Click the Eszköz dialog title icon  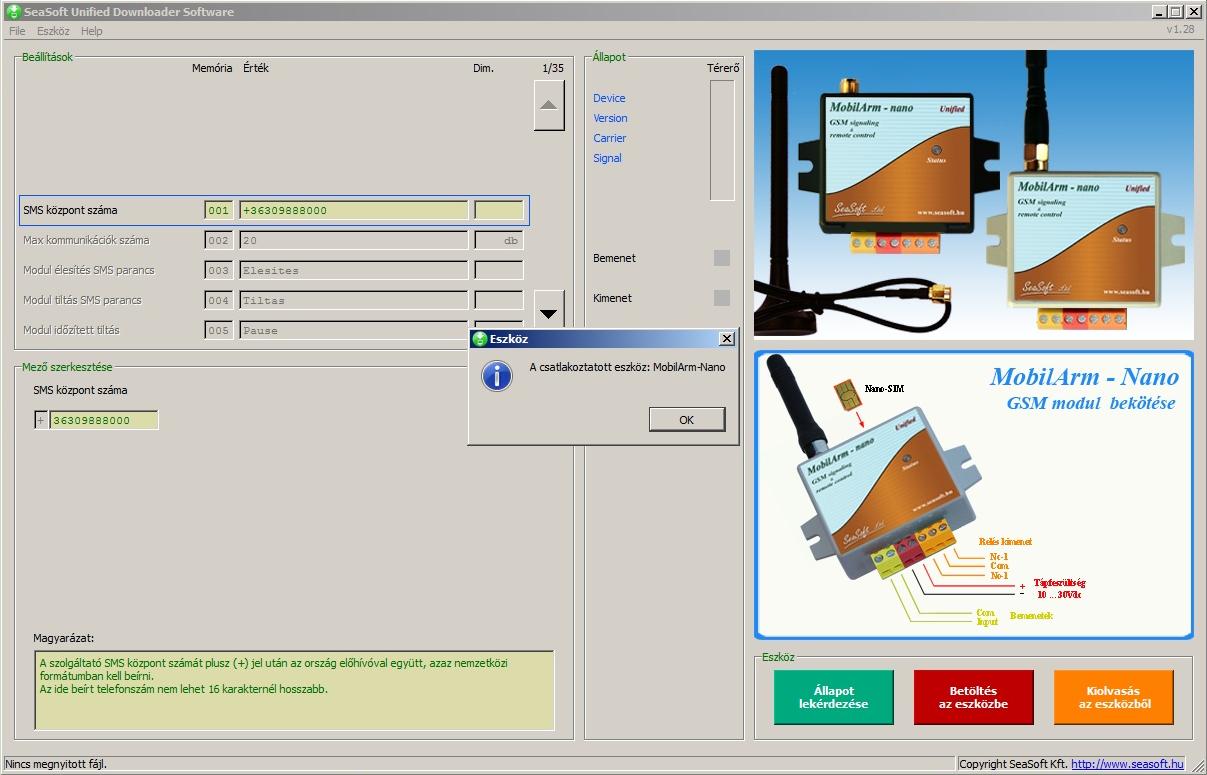click(480, 339)
